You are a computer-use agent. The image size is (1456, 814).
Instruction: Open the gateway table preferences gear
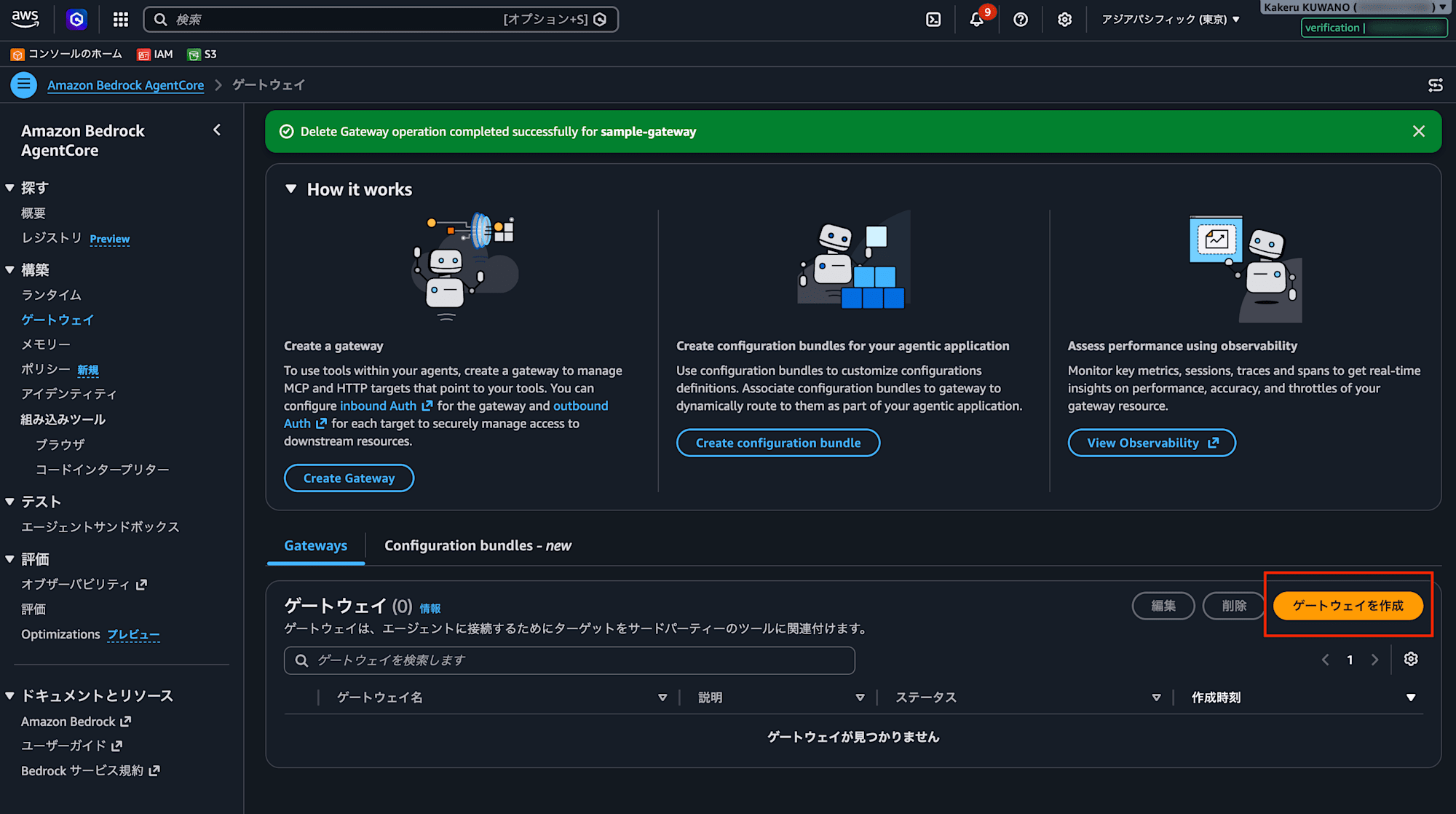(x=1411, y=659)
